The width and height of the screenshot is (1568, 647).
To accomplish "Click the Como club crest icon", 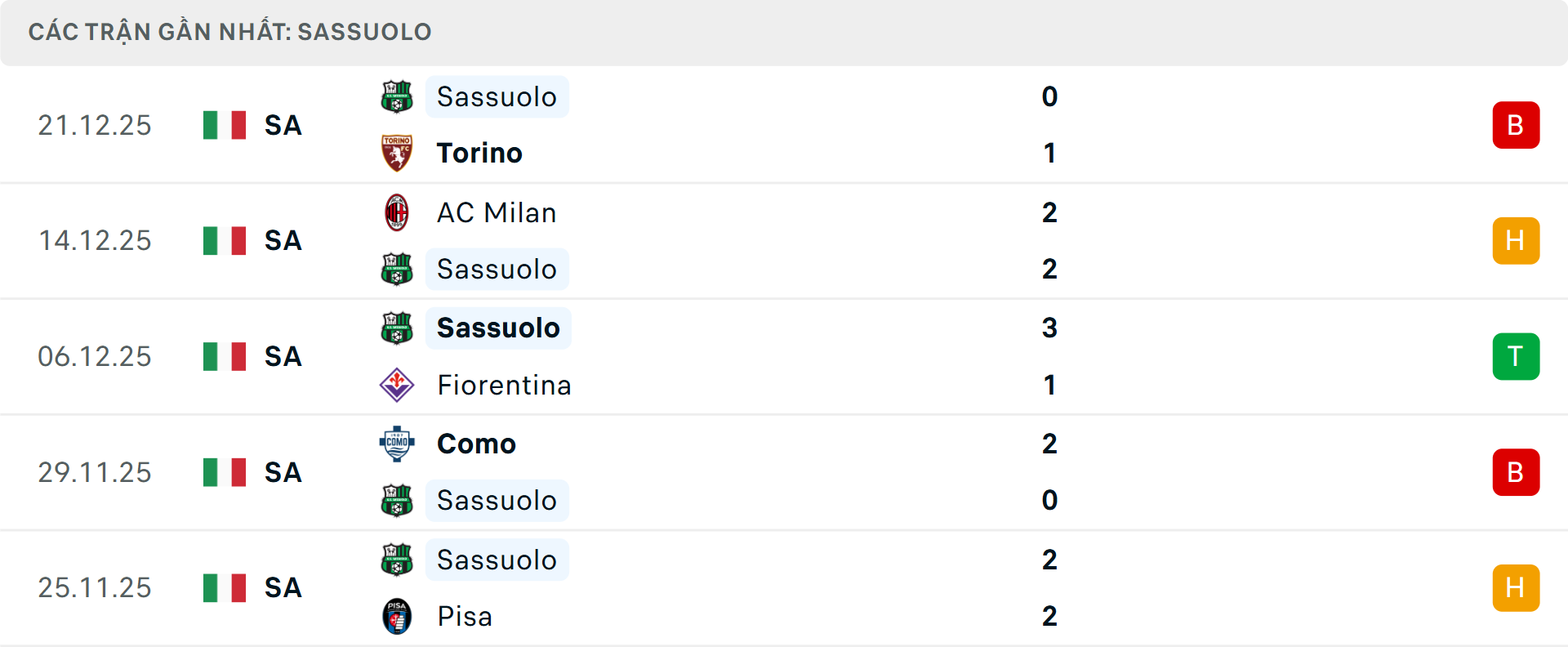I will (397, 444).
